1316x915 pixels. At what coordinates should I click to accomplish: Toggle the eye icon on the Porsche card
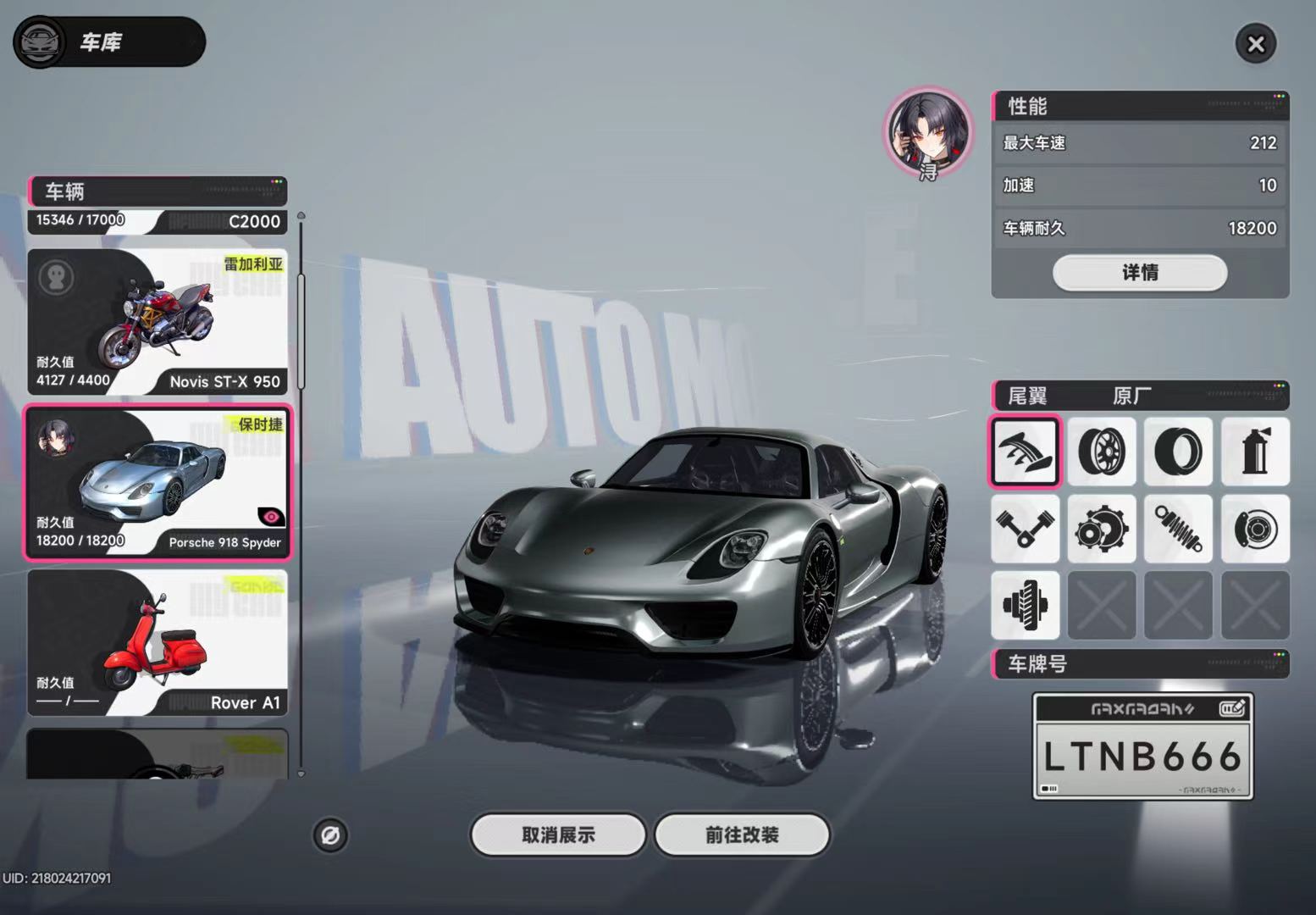coord(271,516)
